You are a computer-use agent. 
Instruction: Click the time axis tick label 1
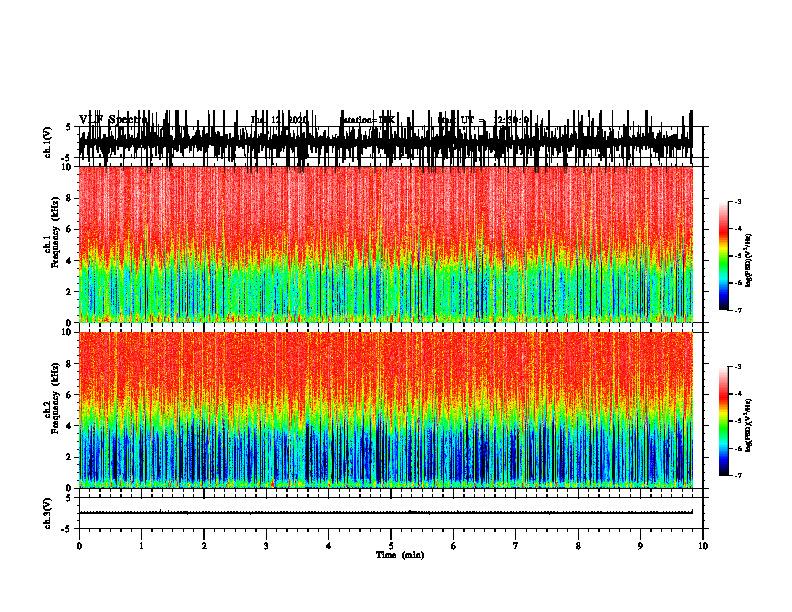(141, 546)
